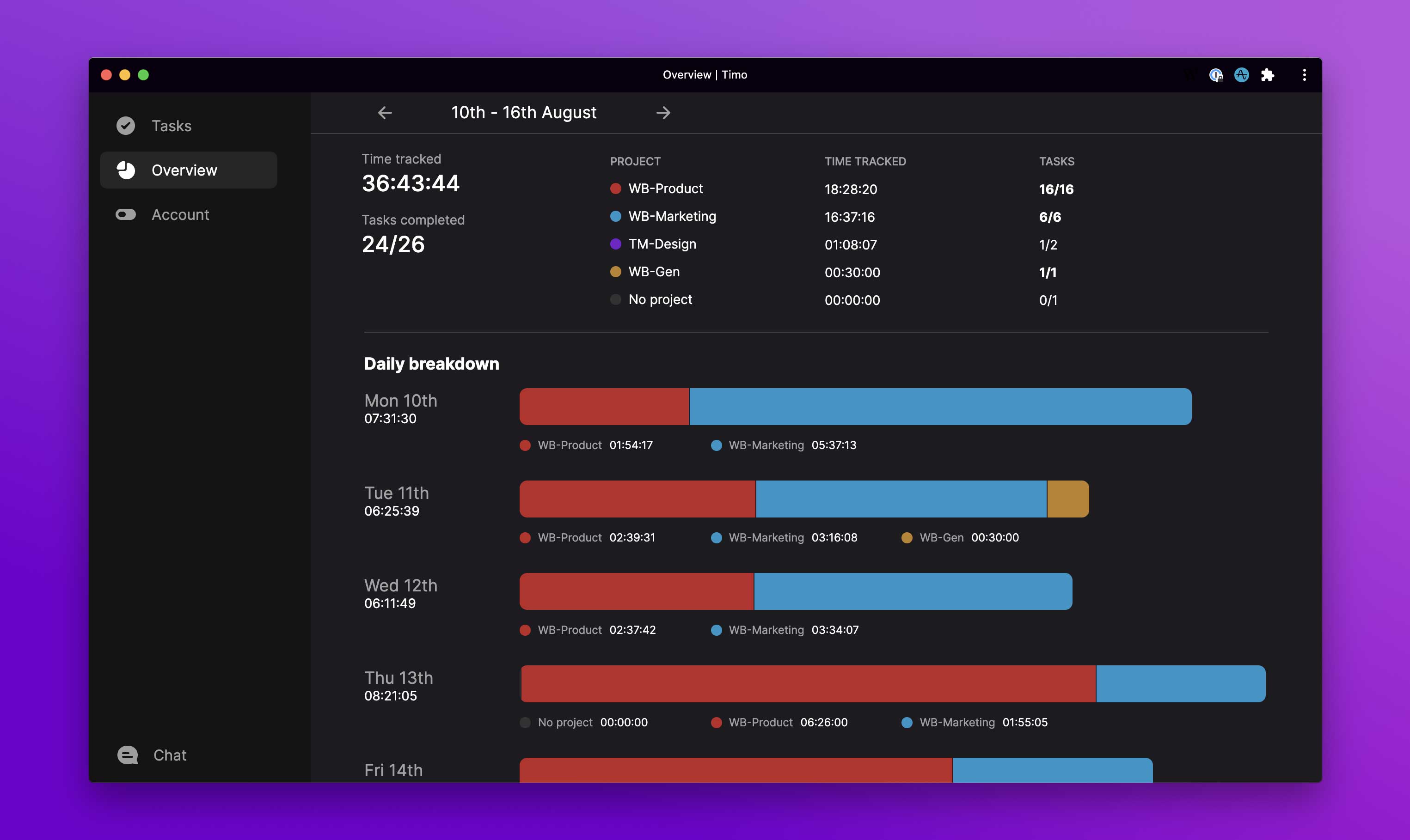The width and height of the screenshot is (1410, 840).
Task: Click Tuesday's WB-Gen 00:30:00 legend entry
Action: tap(960, 538)
